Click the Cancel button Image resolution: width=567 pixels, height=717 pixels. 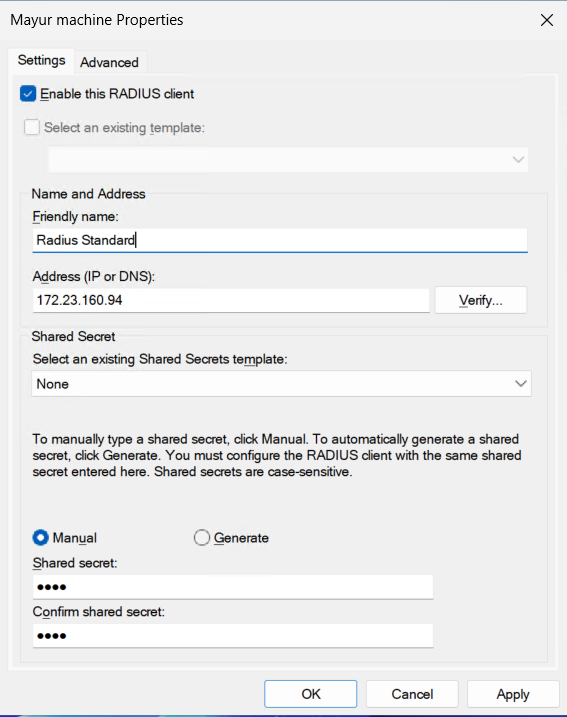coord(412,694)
